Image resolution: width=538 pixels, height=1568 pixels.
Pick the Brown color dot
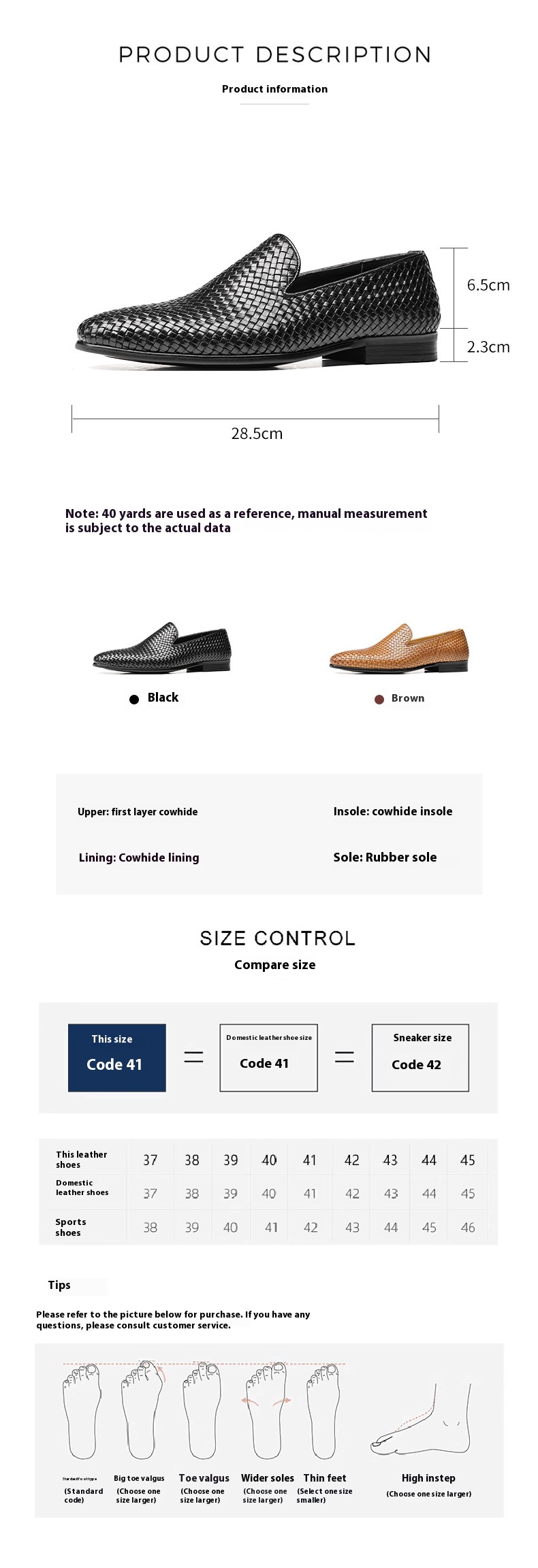(379, 699)
